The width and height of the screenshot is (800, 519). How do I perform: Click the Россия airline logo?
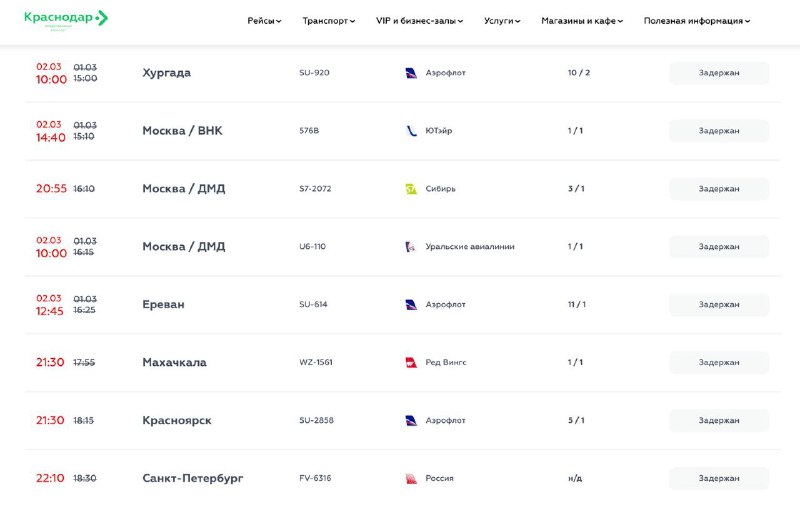point(411,479)
